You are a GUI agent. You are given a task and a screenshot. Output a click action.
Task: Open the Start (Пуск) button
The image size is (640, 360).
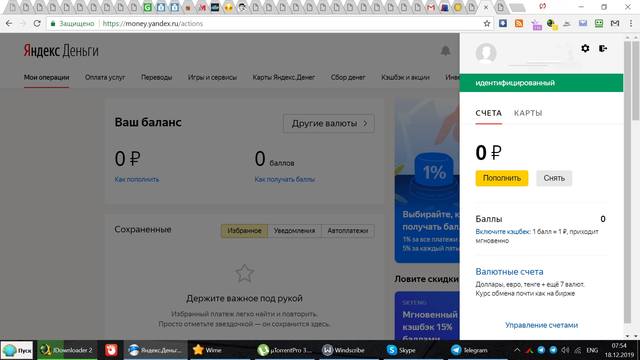point(17,350)
